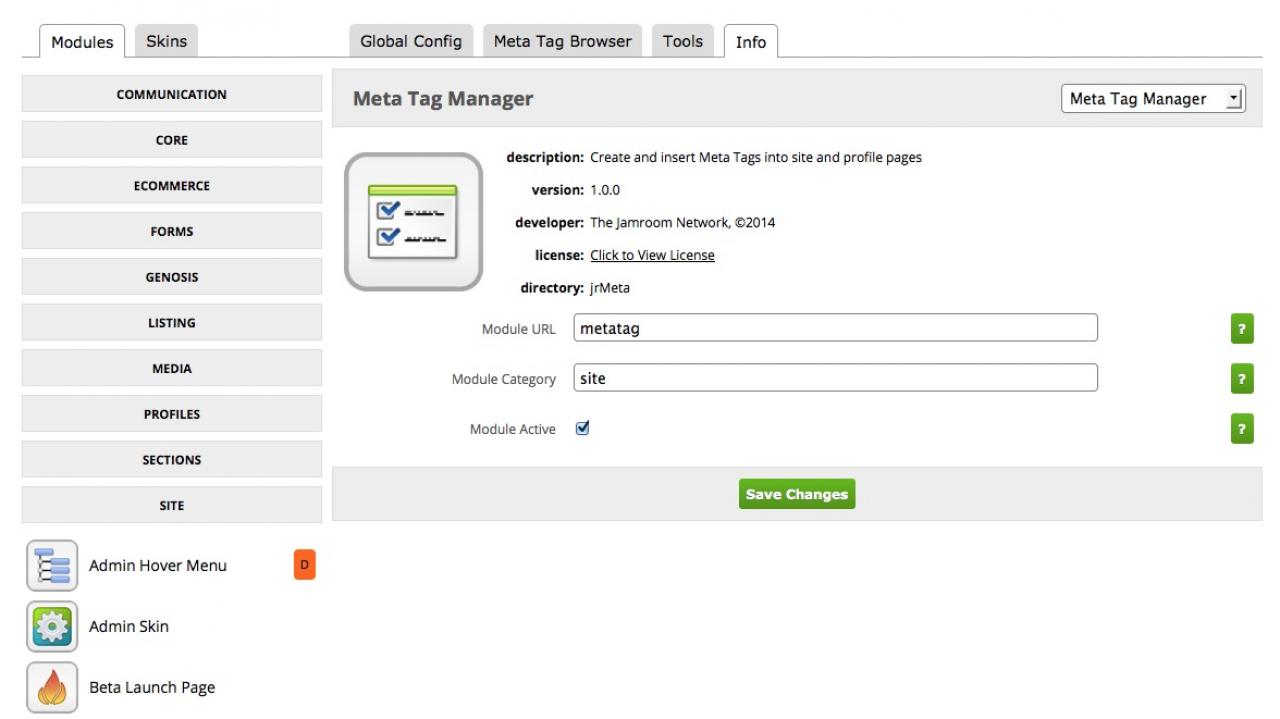This screenshot has width=1280, height=719.
Task: Uncheck the Module Active checkbox
Action: click(x=583, y=428)
